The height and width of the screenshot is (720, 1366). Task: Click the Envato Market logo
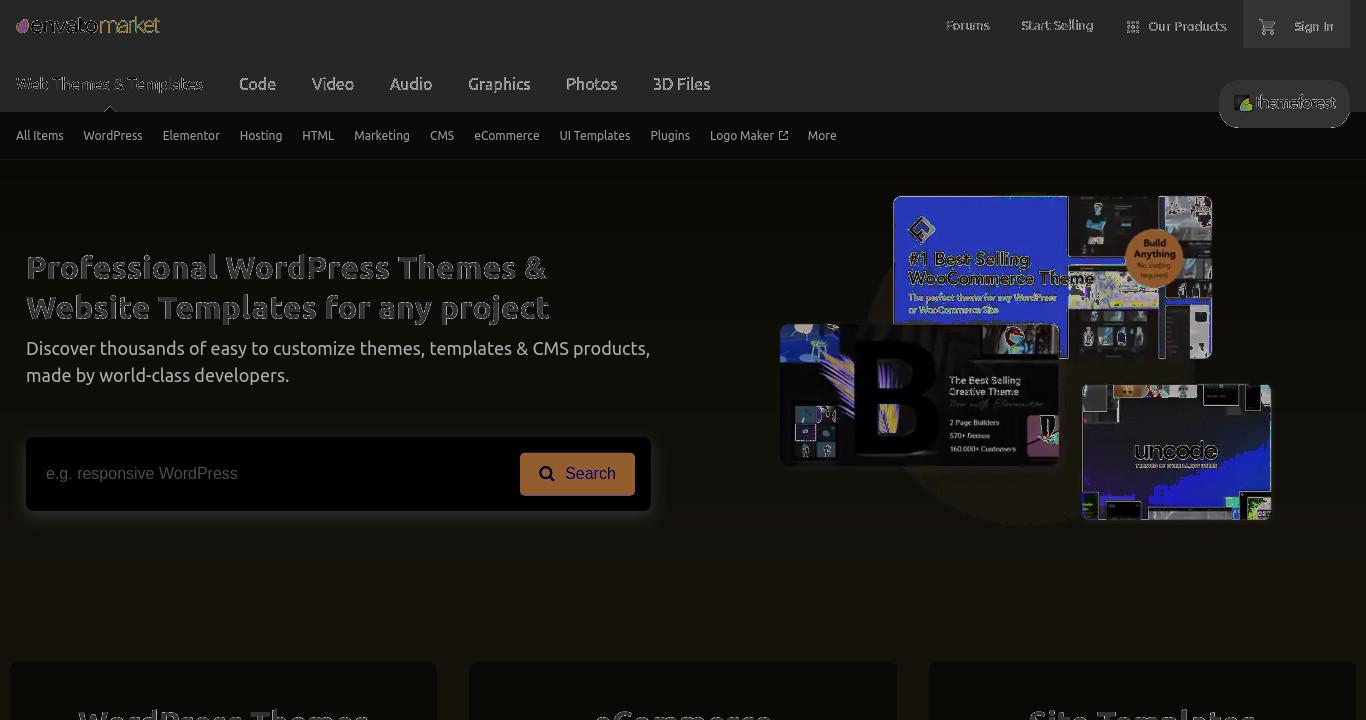click(x=88, y=25)
